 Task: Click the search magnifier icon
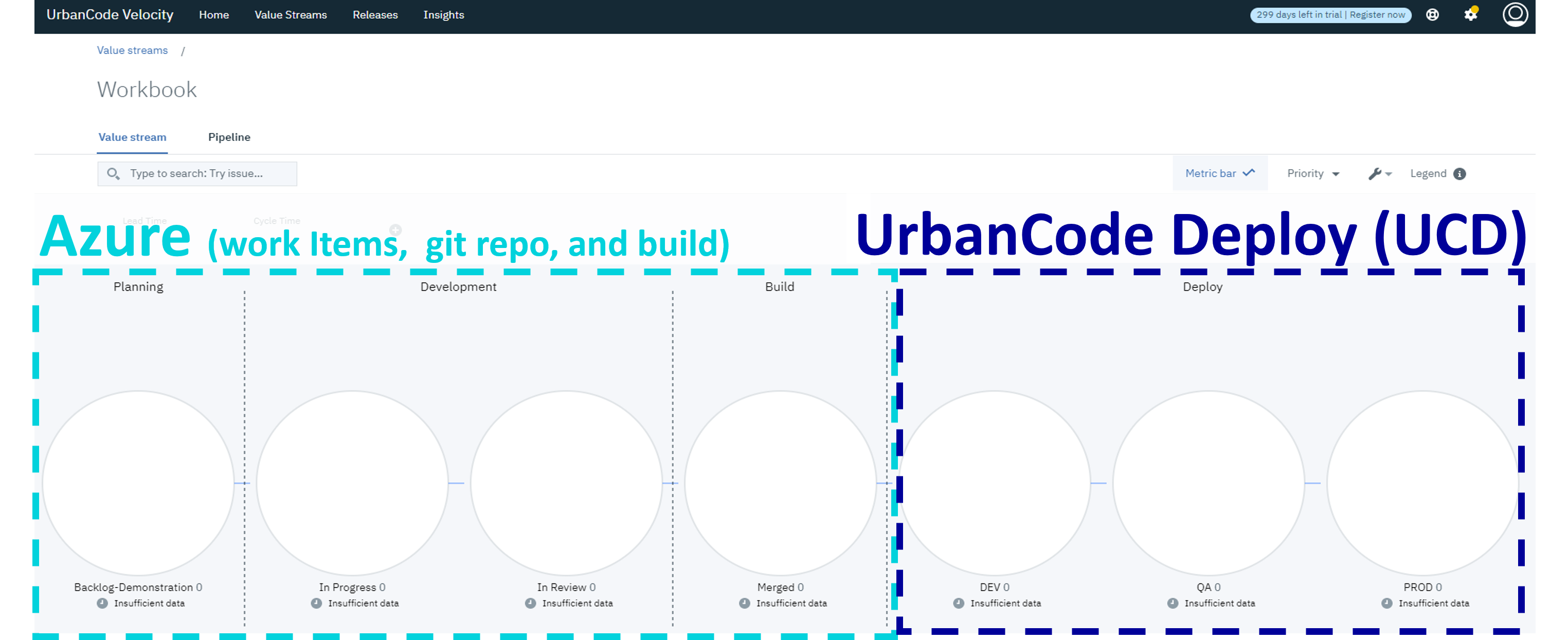click(113, 173)
